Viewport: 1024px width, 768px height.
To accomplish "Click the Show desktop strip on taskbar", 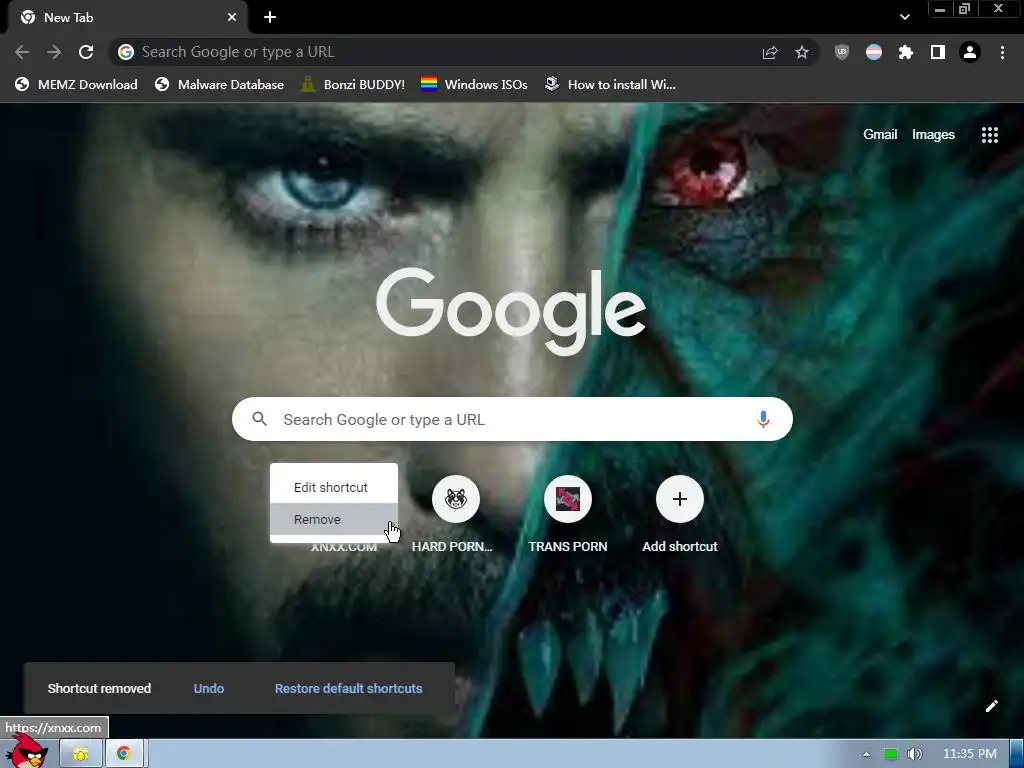I will coord(1017,754).
